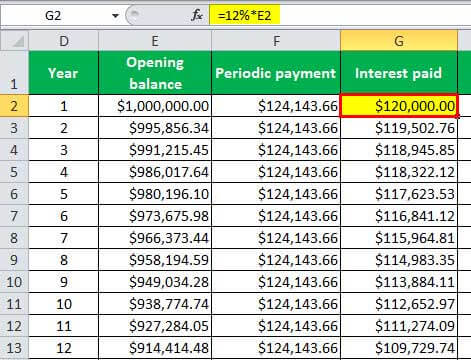Screen dimensions: 471x360
Task: Click the Select All corner triangle
Action: click(14, 41)
